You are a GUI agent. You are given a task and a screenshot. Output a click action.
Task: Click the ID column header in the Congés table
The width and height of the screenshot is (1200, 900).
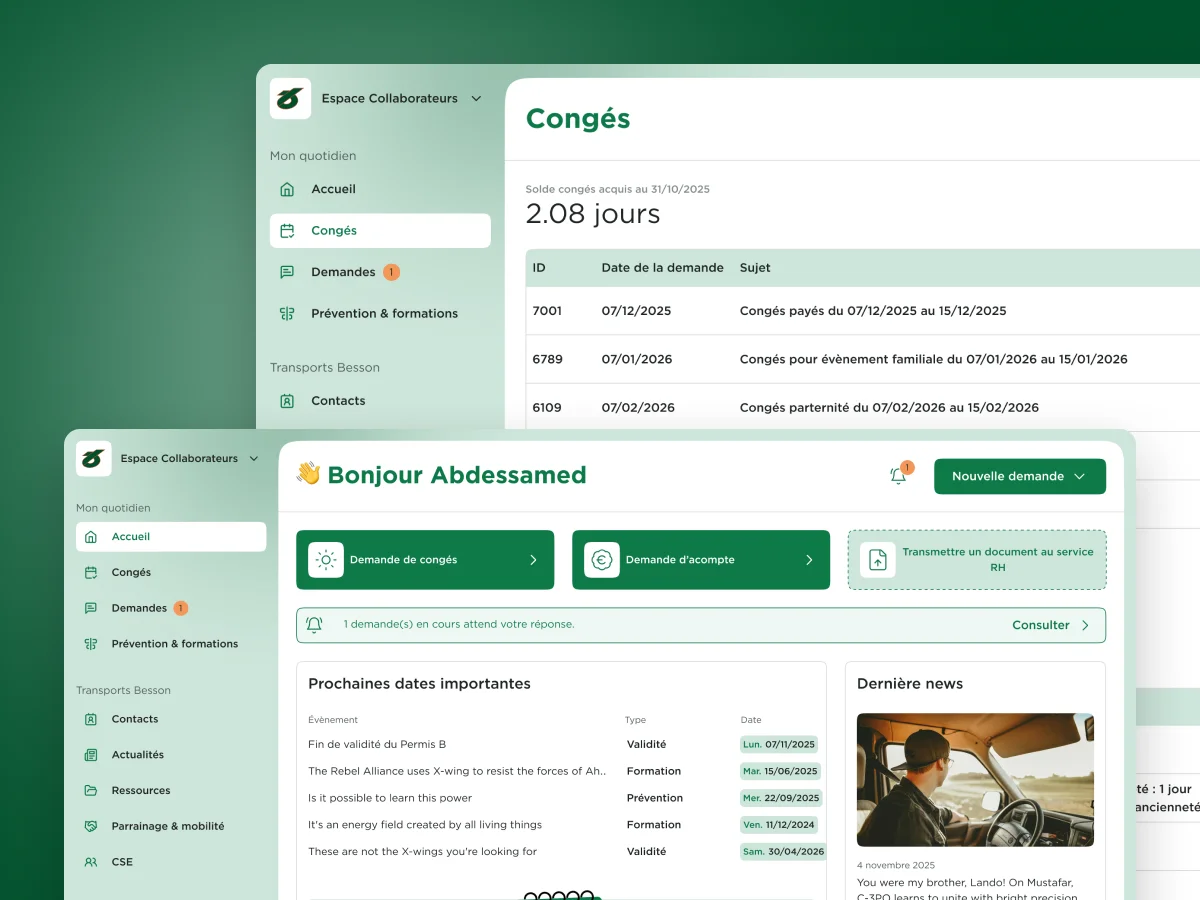(x=539, y=268)
